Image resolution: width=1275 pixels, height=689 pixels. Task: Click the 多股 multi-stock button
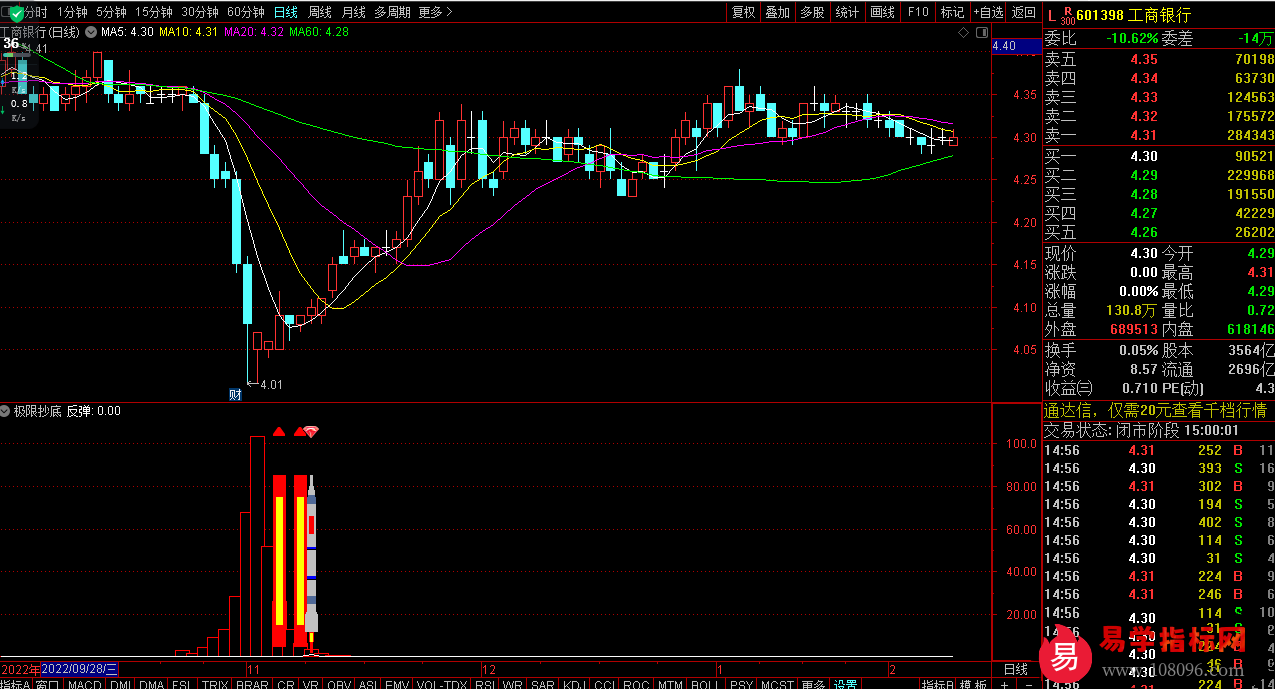tap(812, 12)
